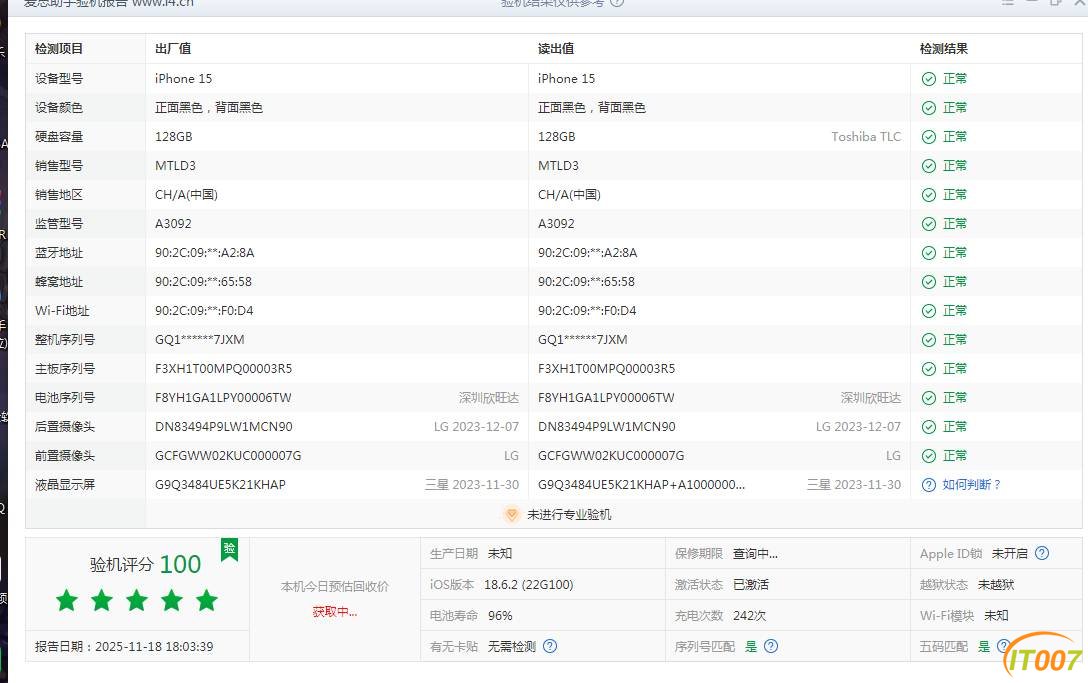Click the green check icon for 销售型号
The height and width of the screenshot is (683, 1088).
928,166
